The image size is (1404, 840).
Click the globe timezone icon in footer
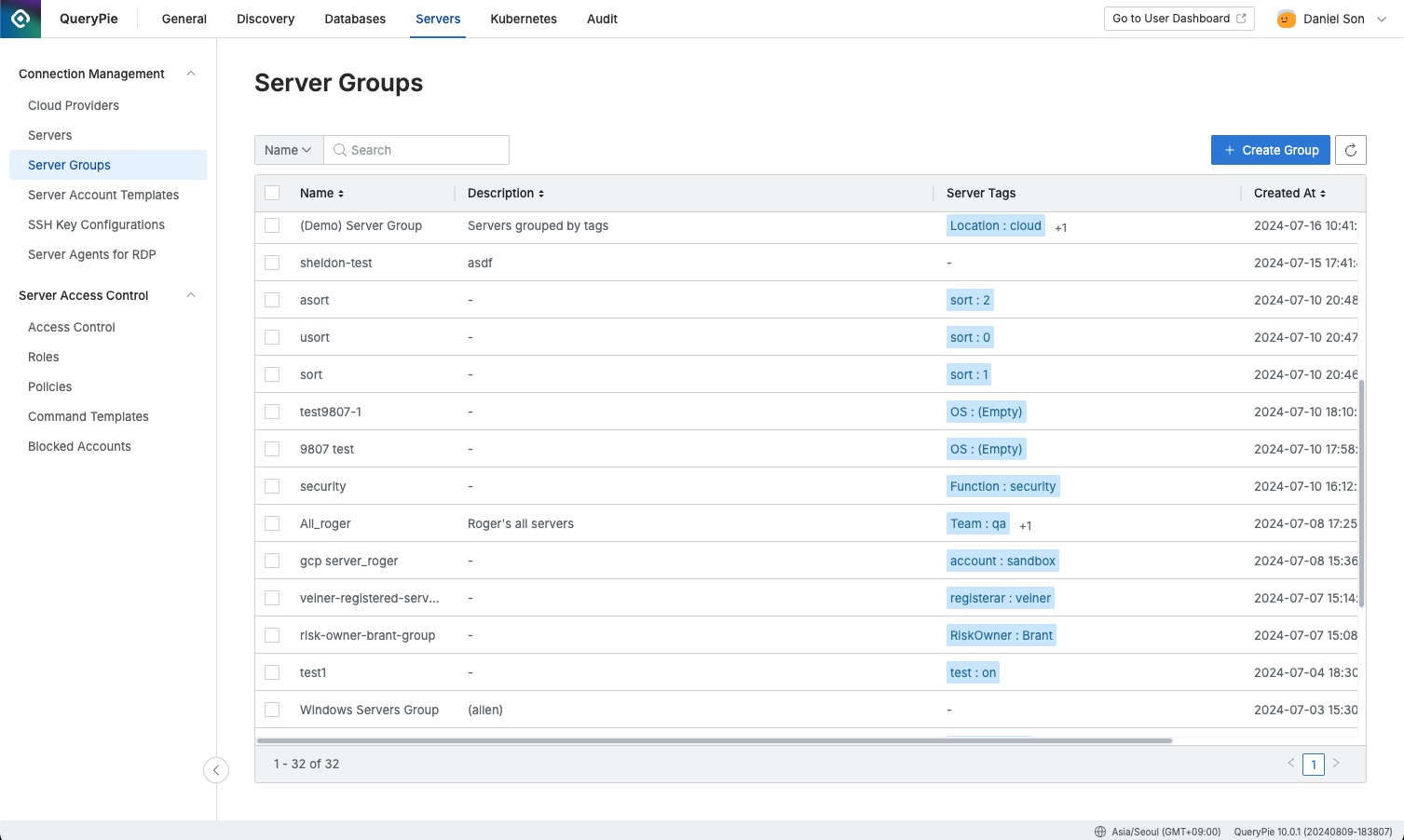click(1100, 832)
